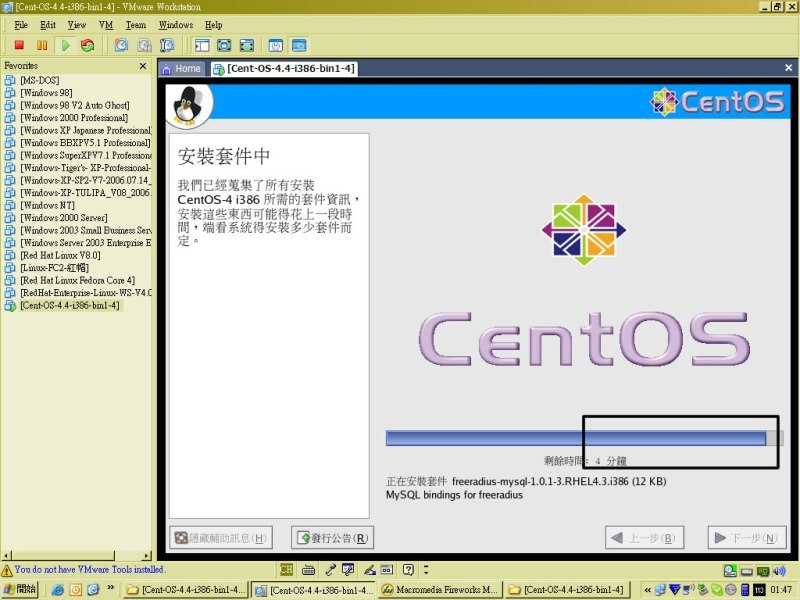Click the keyboard icon in language bar
This screenshot has height=600, width=800.
(308, 569)
